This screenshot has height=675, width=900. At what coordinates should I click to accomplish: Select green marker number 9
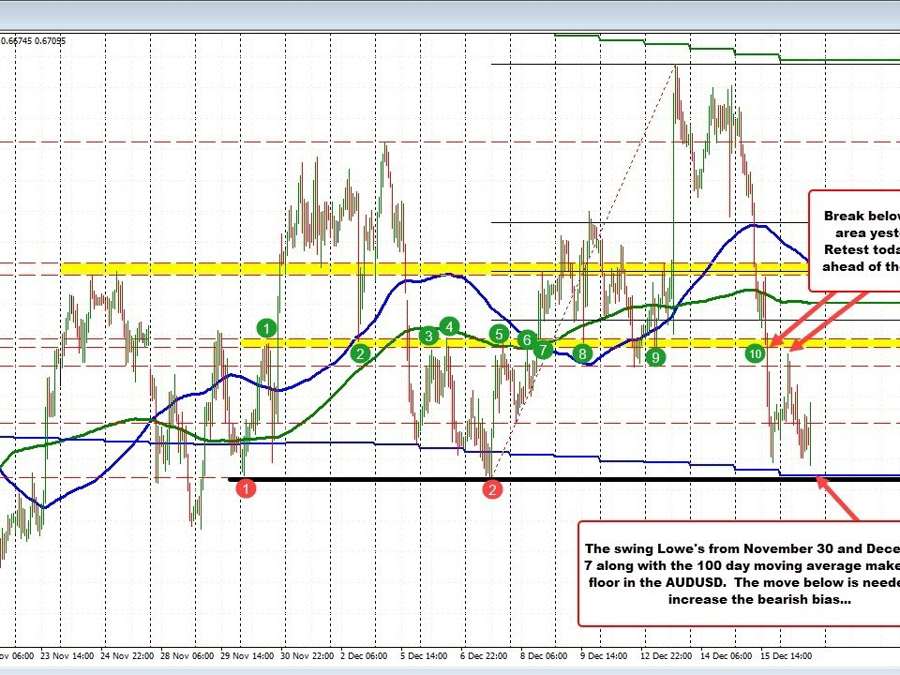click(x=655, y=357)
